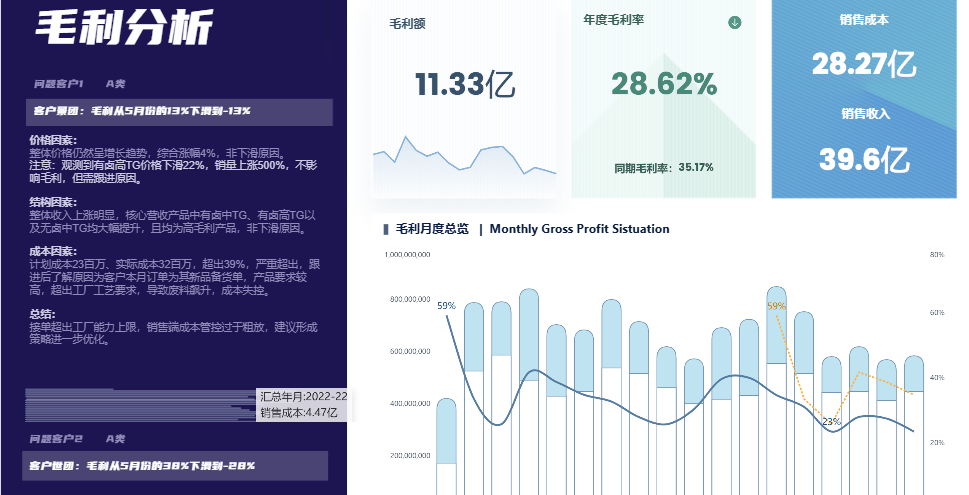The height and width of the screenshot is (495, 969).
Task: Click the 年度毛利率 card label
Action: click(x=614, y=20)
